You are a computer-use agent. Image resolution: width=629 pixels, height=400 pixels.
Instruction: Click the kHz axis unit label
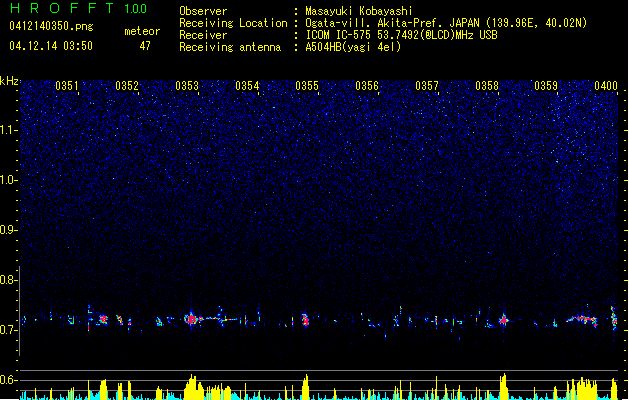point(9,81)
